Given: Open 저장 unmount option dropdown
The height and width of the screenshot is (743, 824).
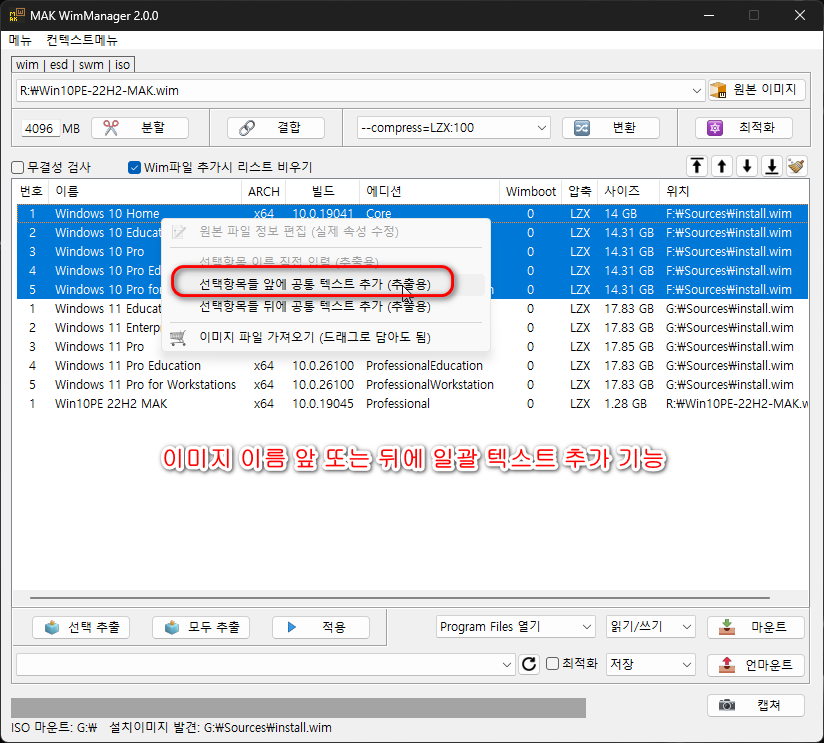Looking at the screenshot, I should point(651,665).
